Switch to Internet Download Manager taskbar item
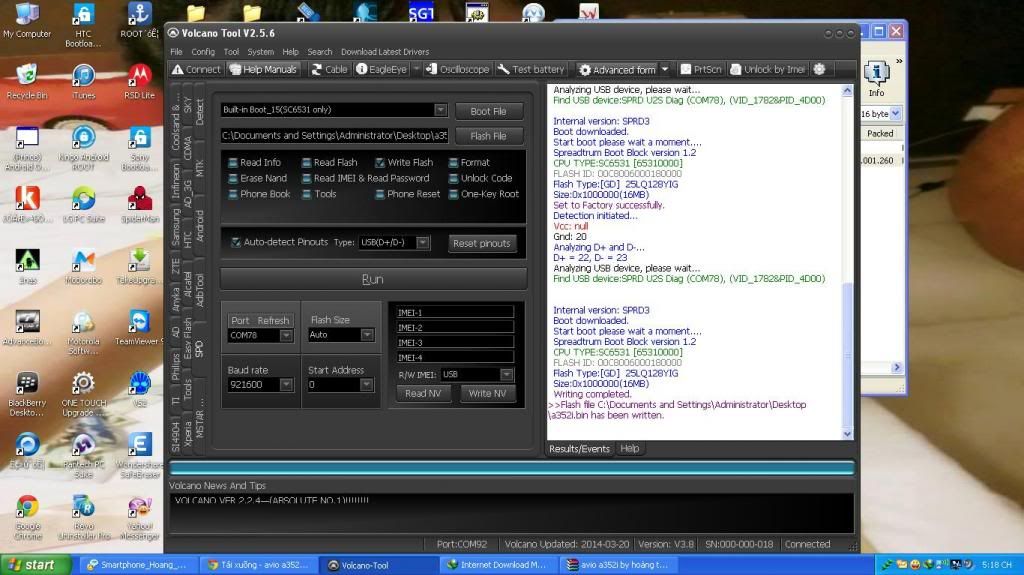Screen dimensions: 1024x575 click(x=496, y=565)
